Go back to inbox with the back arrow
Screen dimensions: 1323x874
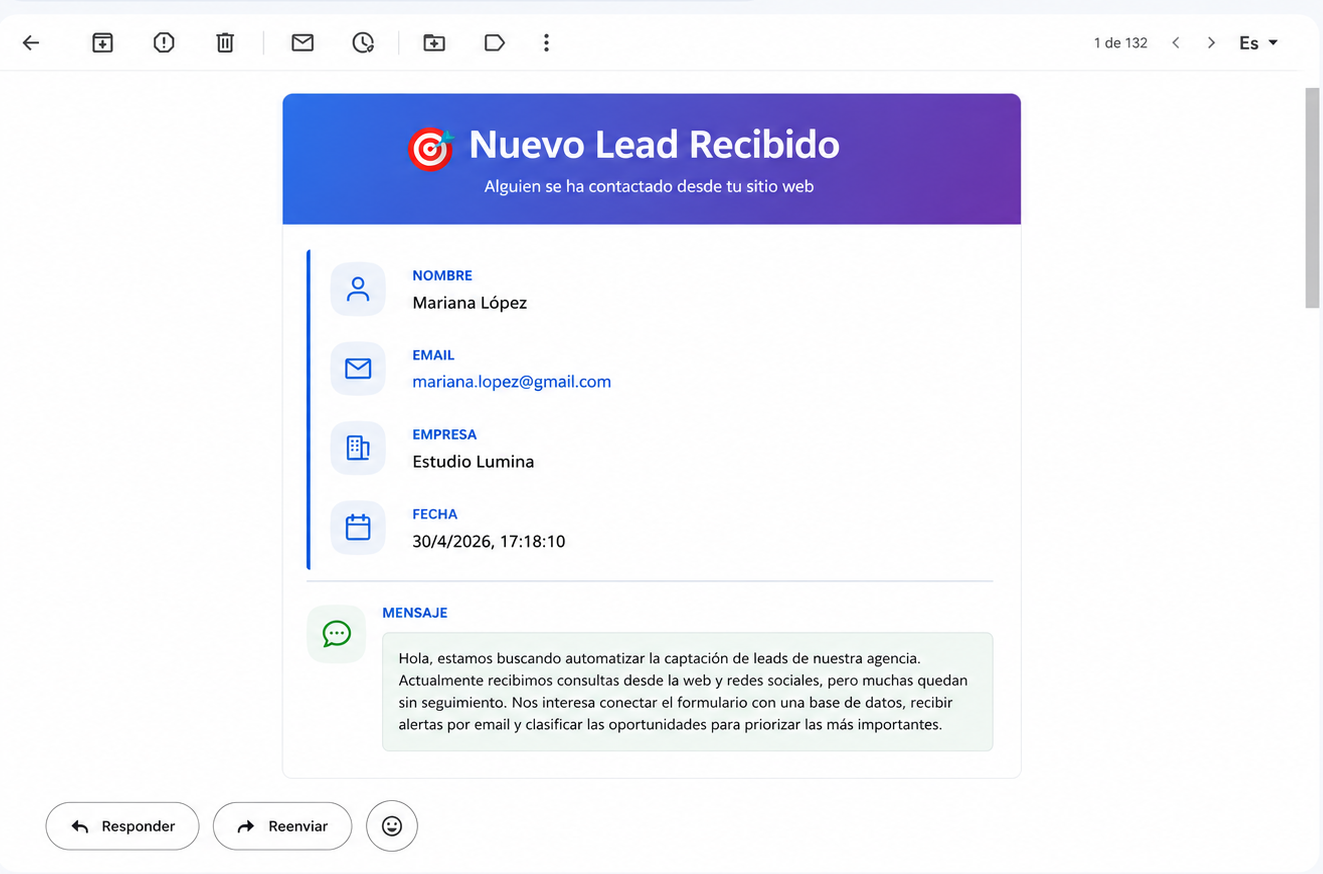click(31, 43)
